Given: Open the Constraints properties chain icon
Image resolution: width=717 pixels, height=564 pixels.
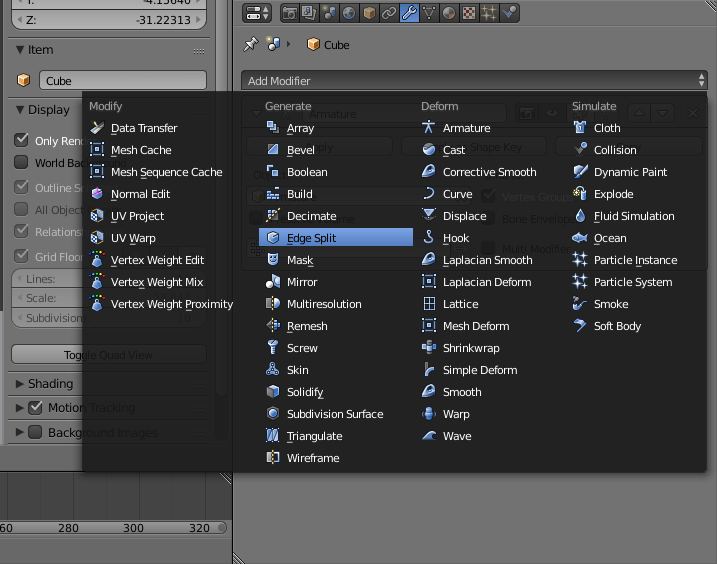Looking at the screenshot, I should click(x=389, y=13).
